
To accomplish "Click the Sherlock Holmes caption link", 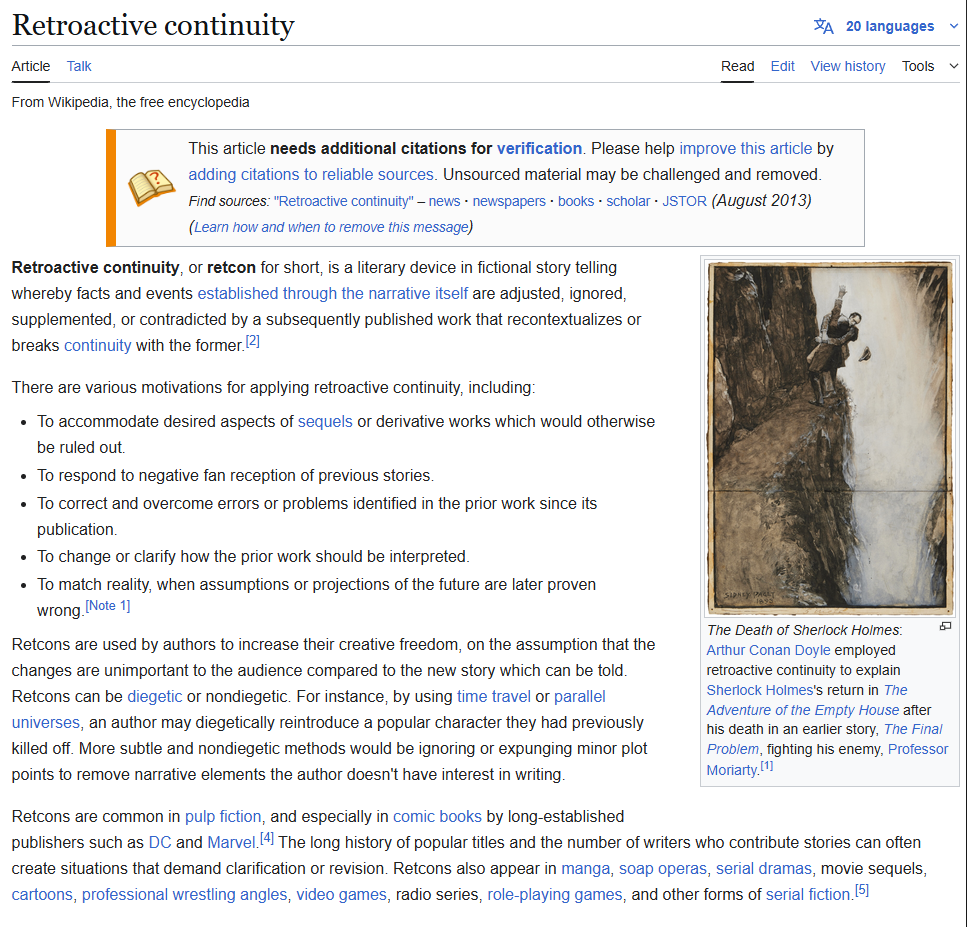I will point(760,690).
